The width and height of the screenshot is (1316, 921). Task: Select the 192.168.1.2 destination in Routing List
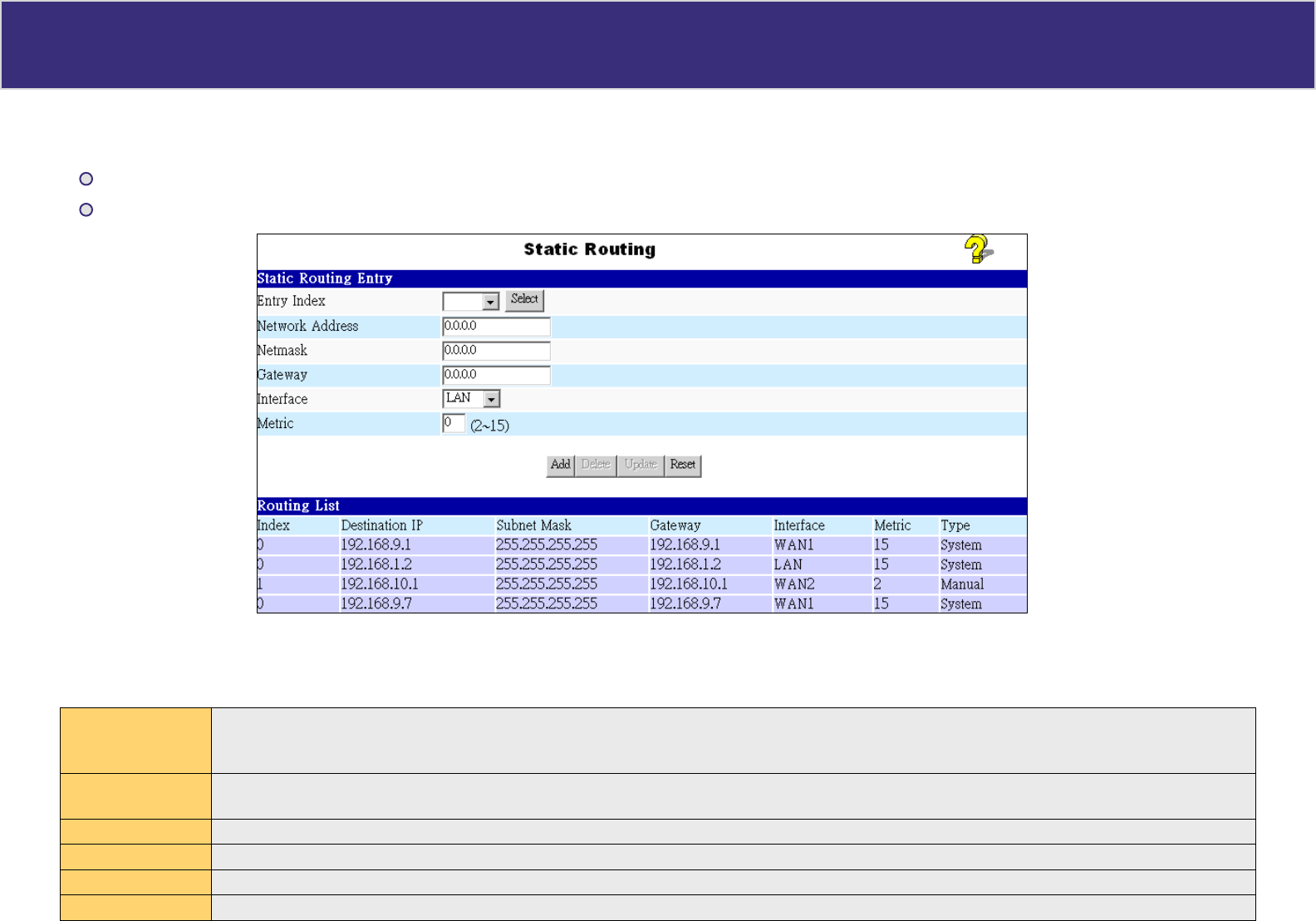tap(376, 564)
